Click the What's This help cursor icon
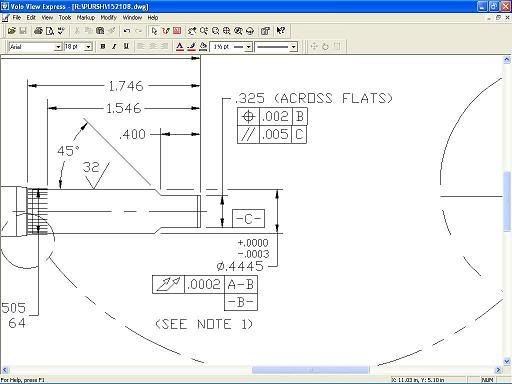Screen dimensions: 512x384 (281, 31)
